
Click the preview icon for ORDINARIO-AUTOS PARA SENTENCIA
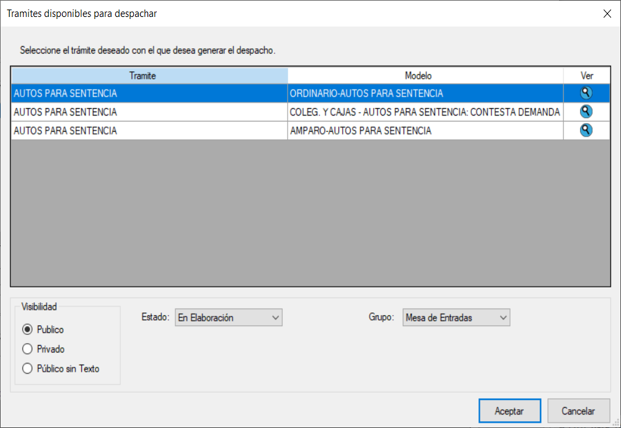(x=586, y=93)
